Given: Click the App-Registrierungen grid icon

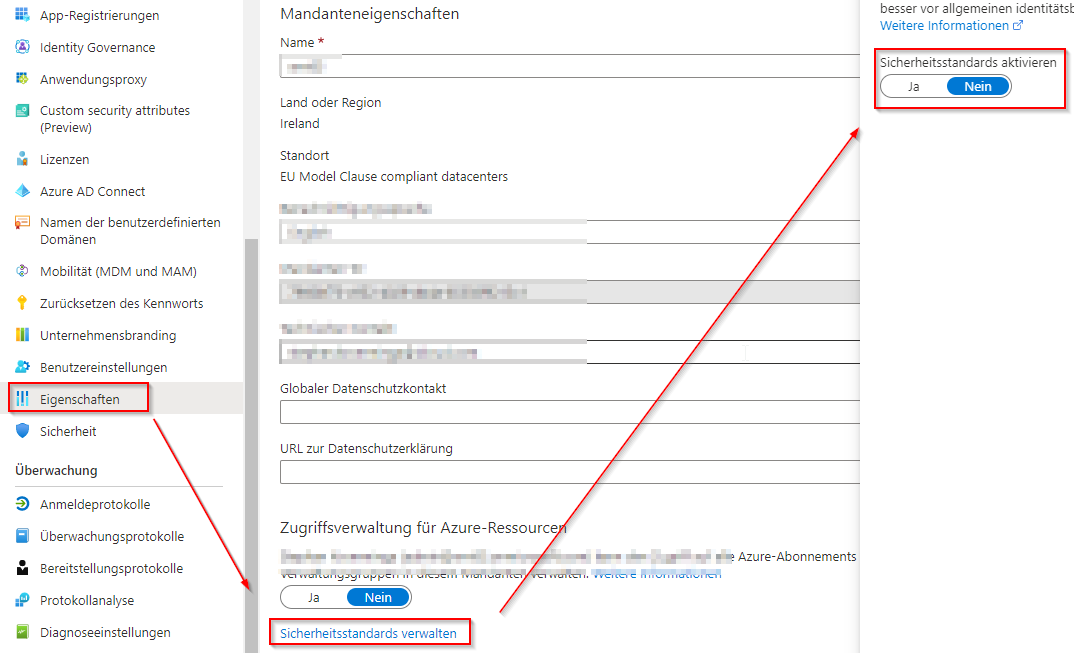Looking at the screenshot, I should click(x=22, y=16).
